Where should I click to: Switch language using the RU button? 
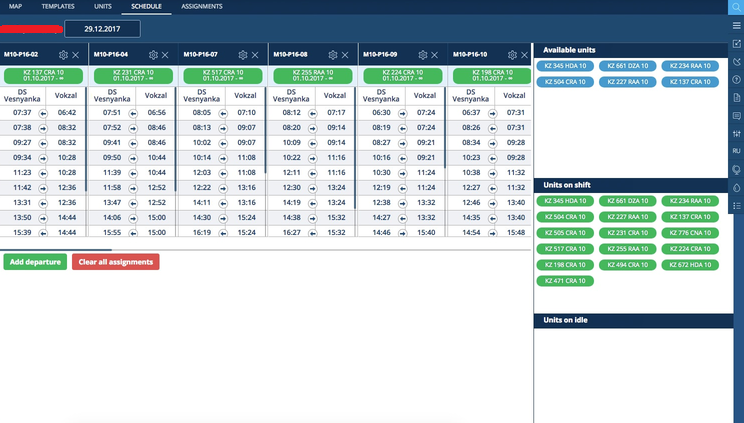(x=736, y=151)
